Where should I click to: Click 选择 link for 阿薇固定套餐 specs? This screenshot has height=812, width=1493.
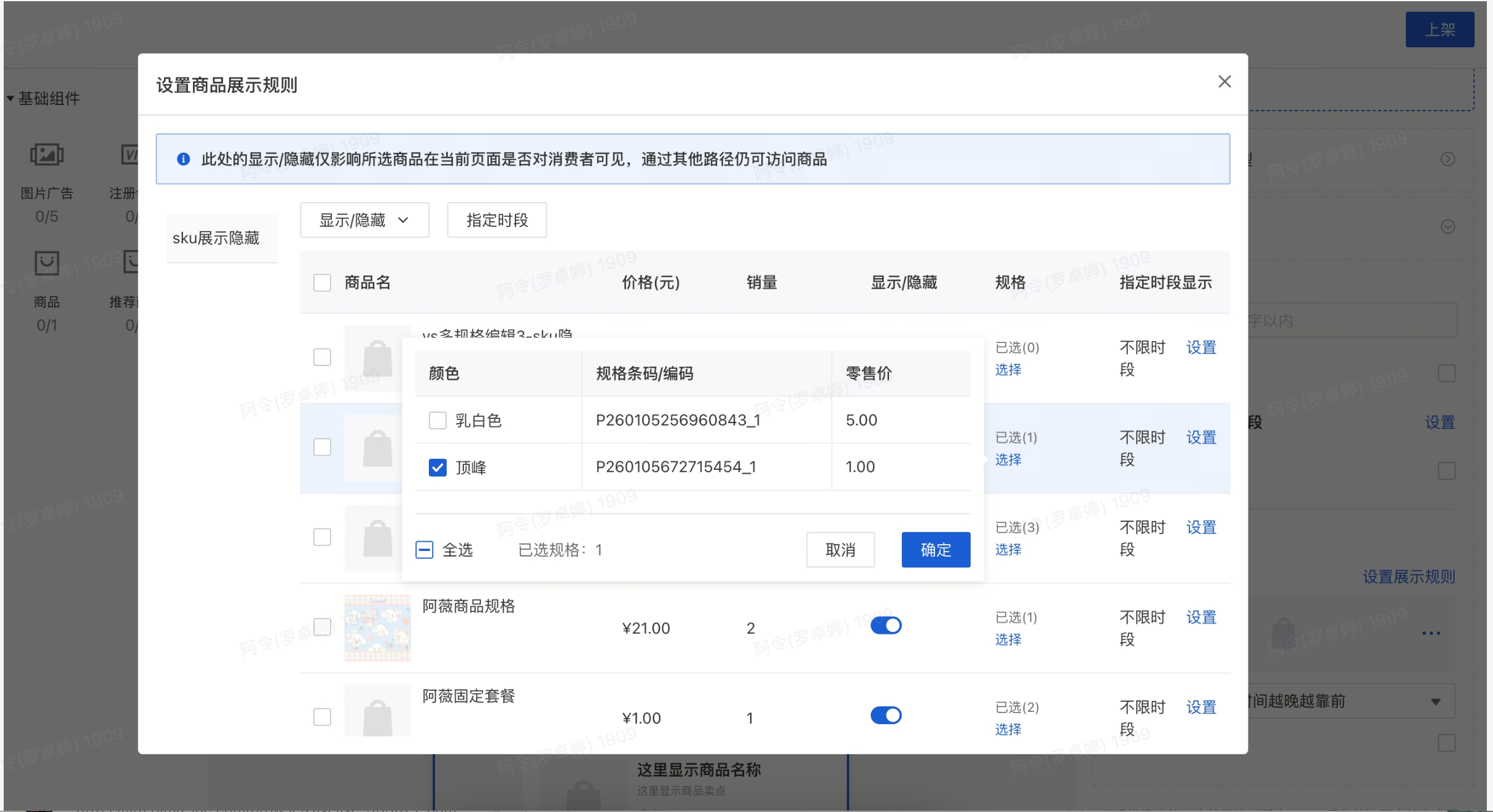1008,729
